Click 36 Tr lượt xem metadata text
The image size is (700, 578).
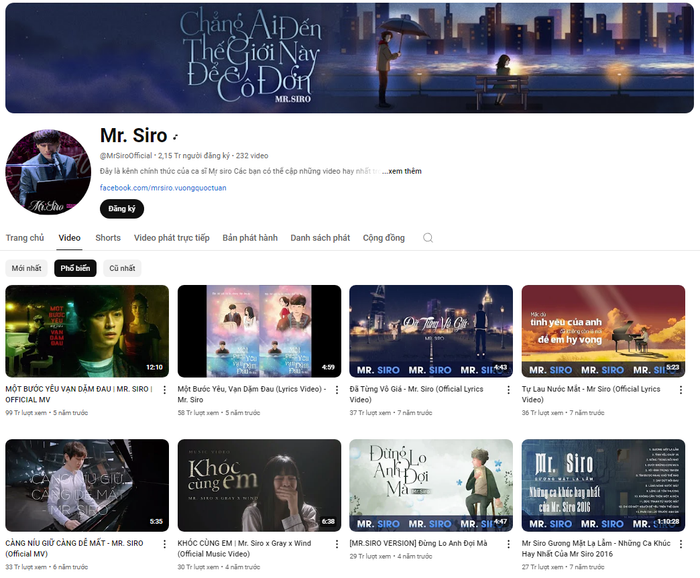tap(563, 413)
